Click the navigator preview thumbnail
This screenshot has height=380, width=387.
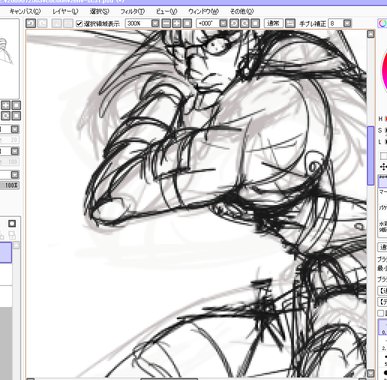pyautogui.click(x=9, y=58)
